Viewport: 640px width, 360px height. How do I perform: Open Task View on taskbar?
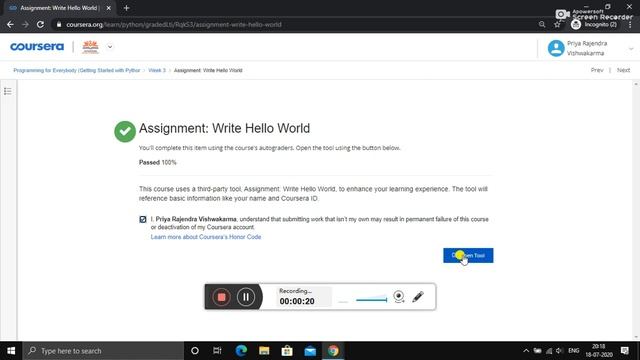click(x=217, y=351)
